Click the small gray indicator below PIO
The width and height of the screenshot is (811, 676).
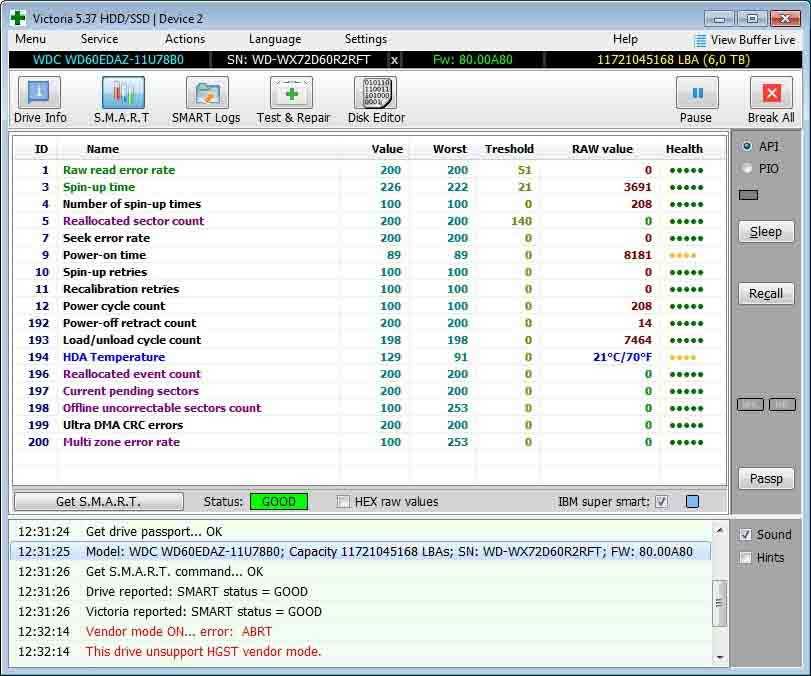(x=748, y=195)
